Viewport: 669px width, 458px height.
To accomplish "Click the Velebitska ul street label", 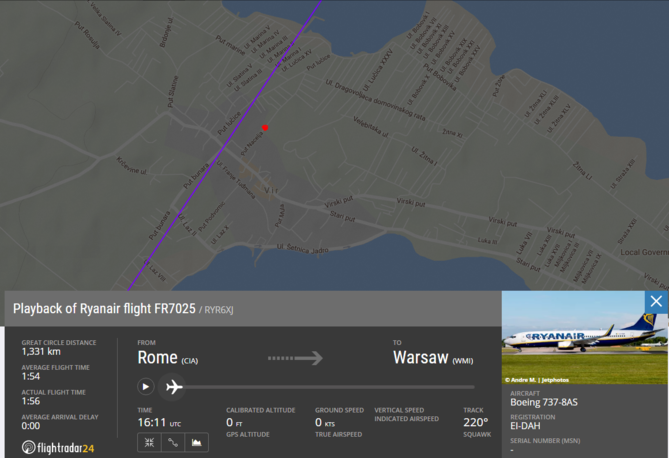I will pos(370,127).
